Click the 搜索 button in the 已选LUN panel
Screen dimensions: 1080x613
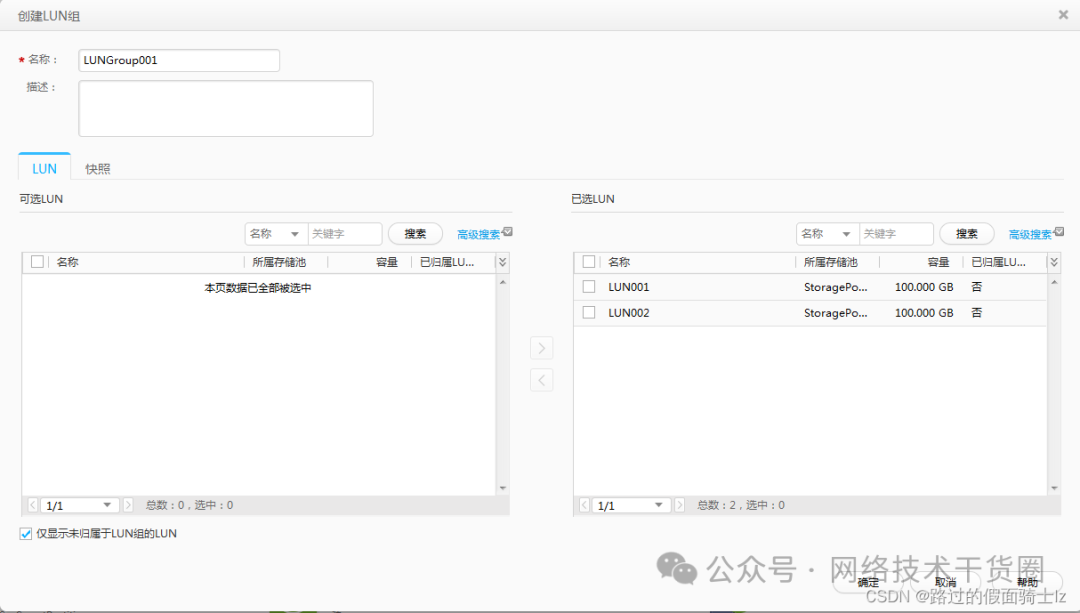(x=966, y=233)
